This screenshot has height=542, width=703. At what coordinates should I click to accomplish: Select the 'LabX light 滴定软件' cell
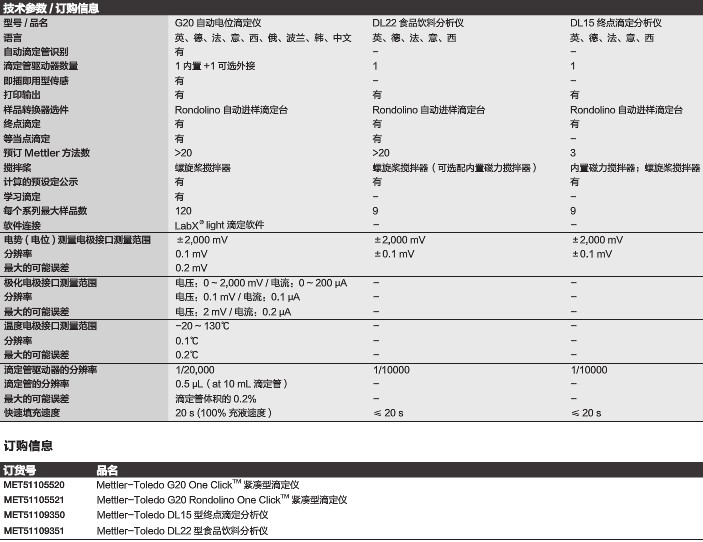[x=220, y=225]
